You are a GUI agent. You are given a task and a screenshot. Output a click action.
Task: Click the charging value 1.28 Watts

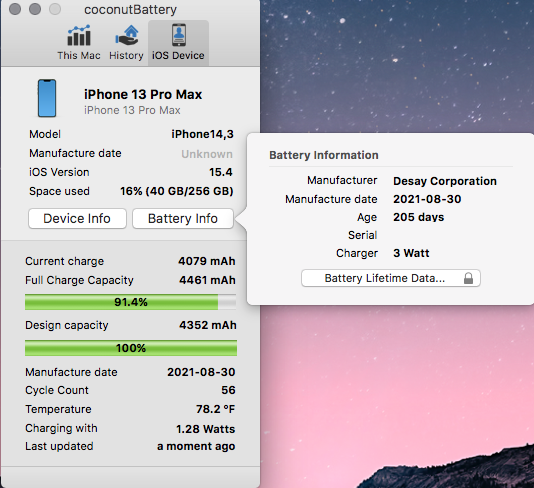coord(205,429)
